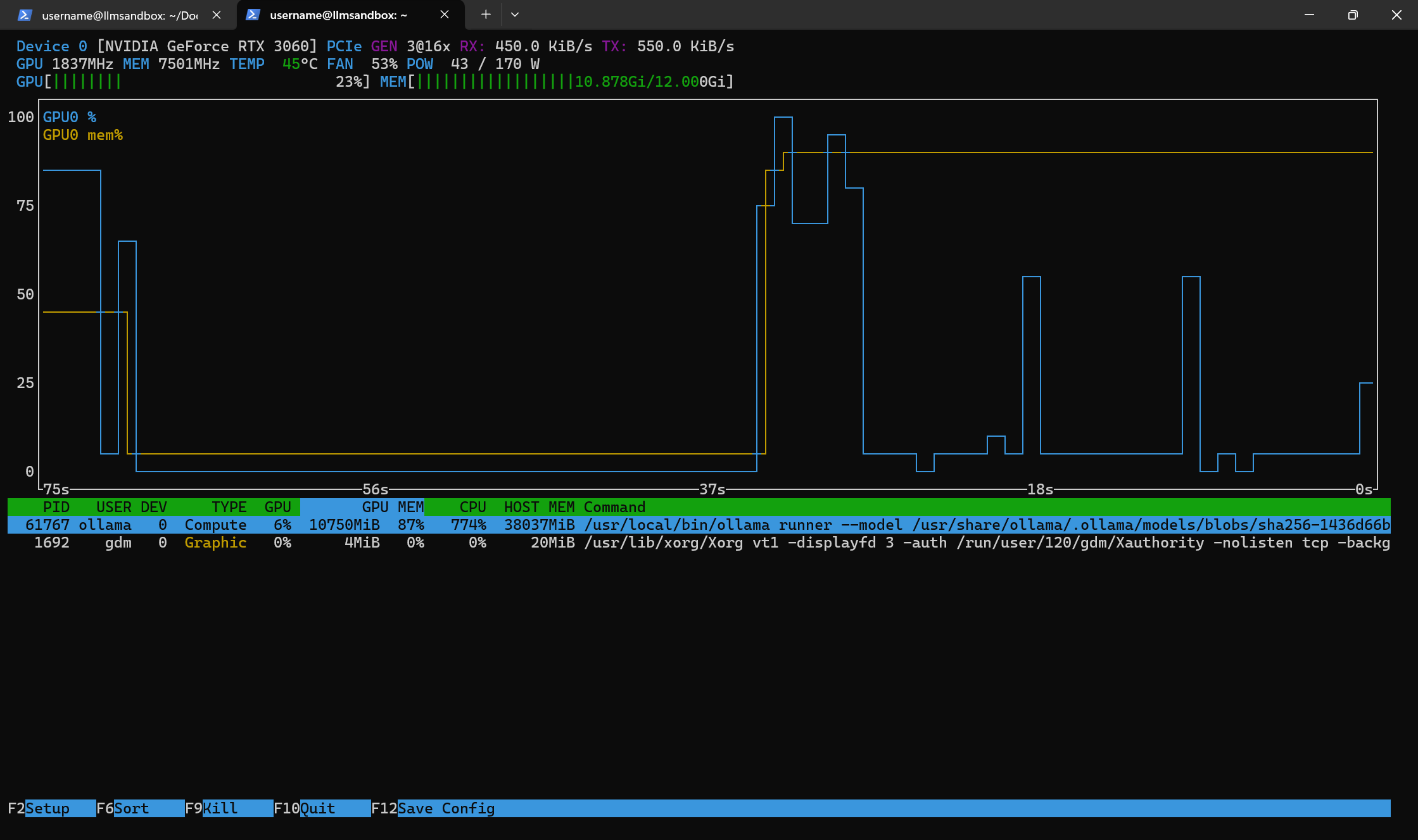1418x840 pixels.
Task: Click the POW 43 / 170 W reading
Action: click(473, 64)
